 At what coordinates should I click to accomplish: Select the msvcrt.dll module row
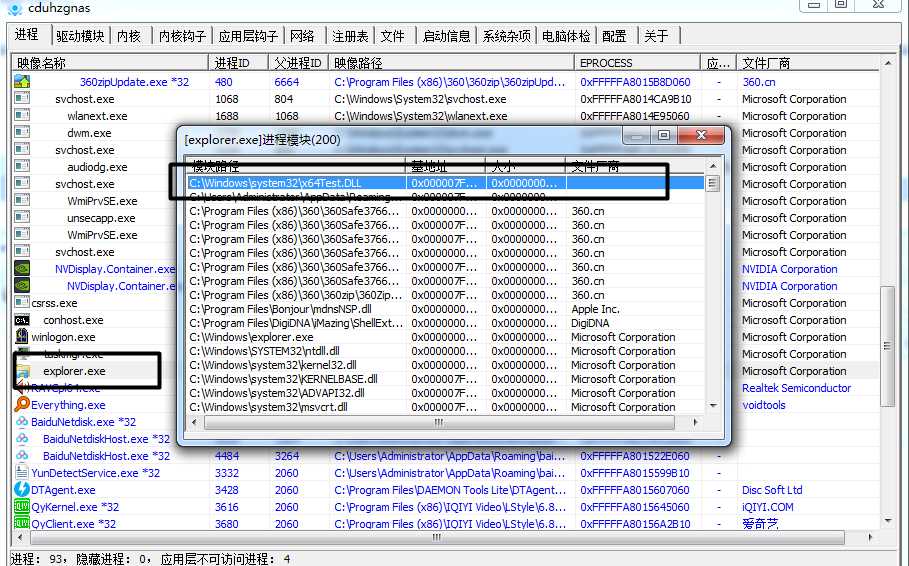coord(445,407)
